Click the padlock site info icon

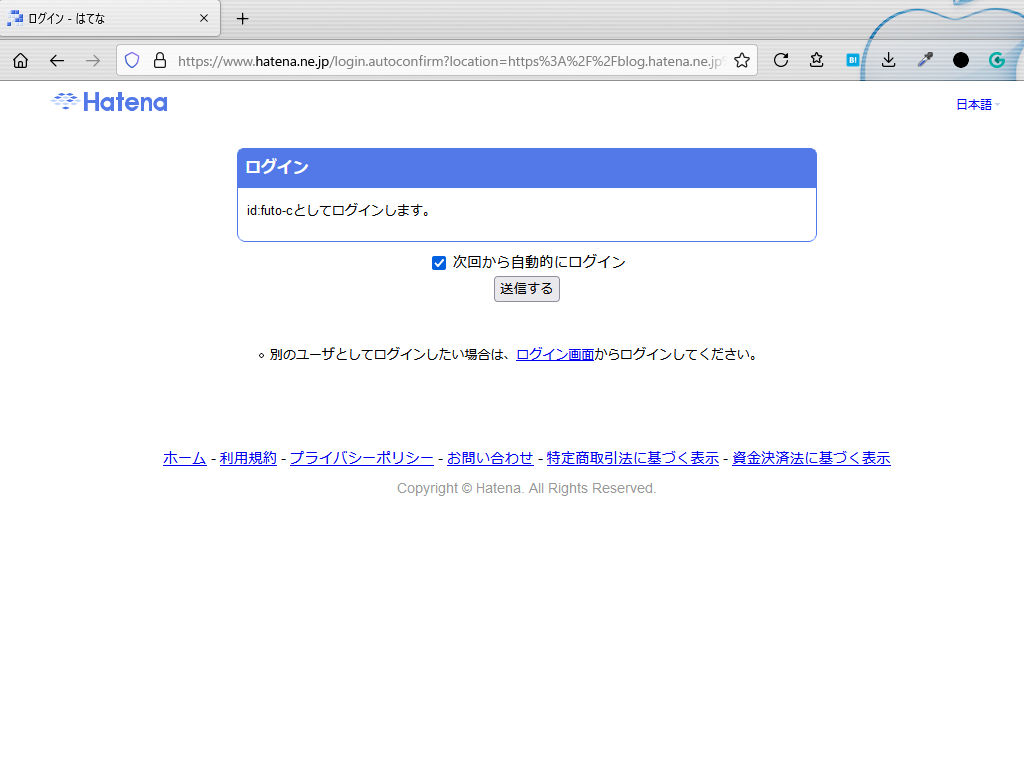(159, 61)
